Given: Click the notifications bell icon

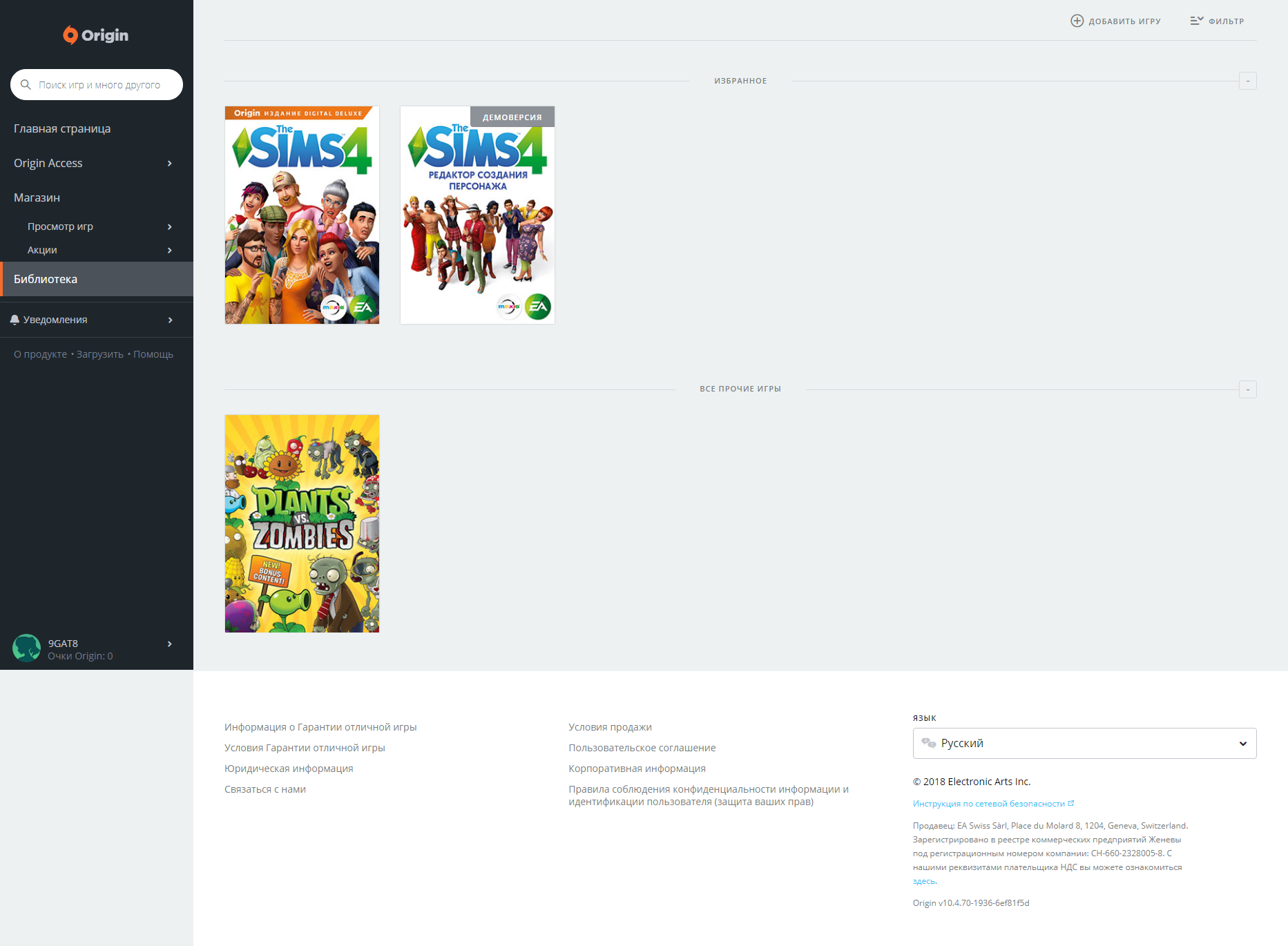Looking at the screenshot, I should (x=15, y=320).
